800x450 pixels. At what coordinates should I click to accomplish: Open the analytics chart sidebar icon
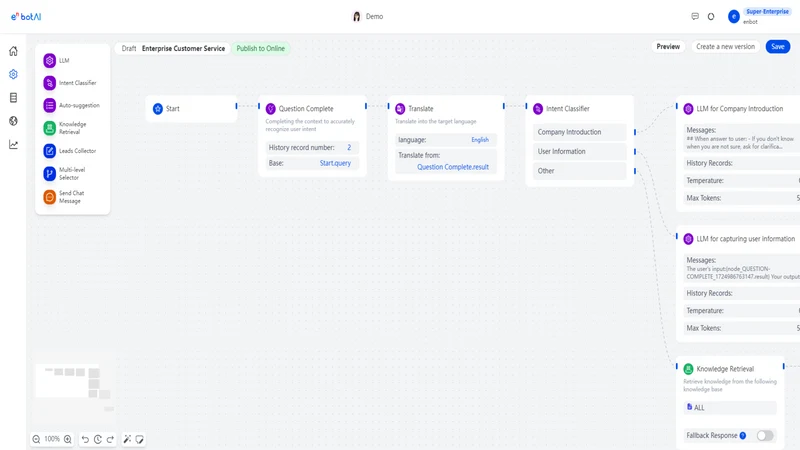coord(13,145)
